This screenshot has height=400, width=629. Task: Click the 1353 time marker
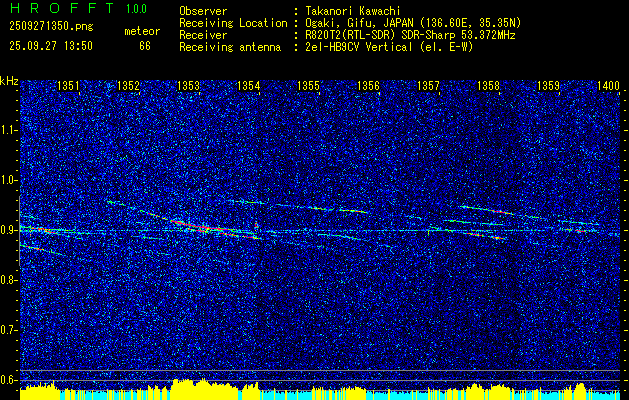(188, 86)
